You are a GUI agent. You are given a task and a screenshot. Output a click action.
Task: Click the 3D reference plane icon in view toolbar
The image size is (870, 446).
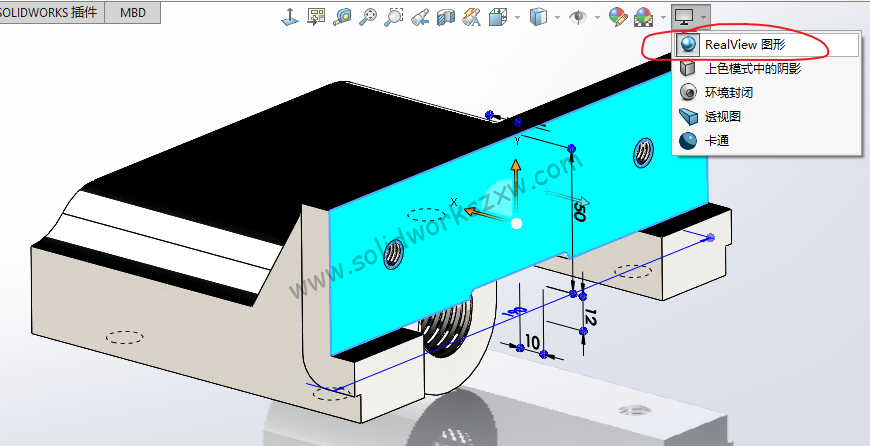tap(290, 17)
